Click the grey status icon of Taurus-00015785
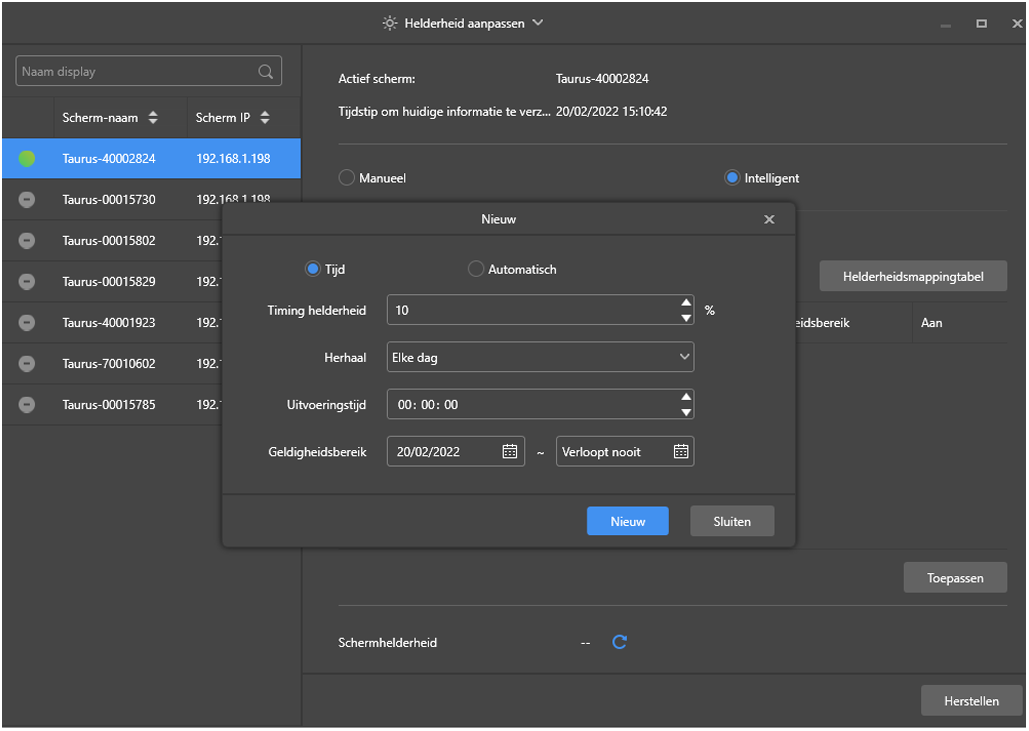 27,404
